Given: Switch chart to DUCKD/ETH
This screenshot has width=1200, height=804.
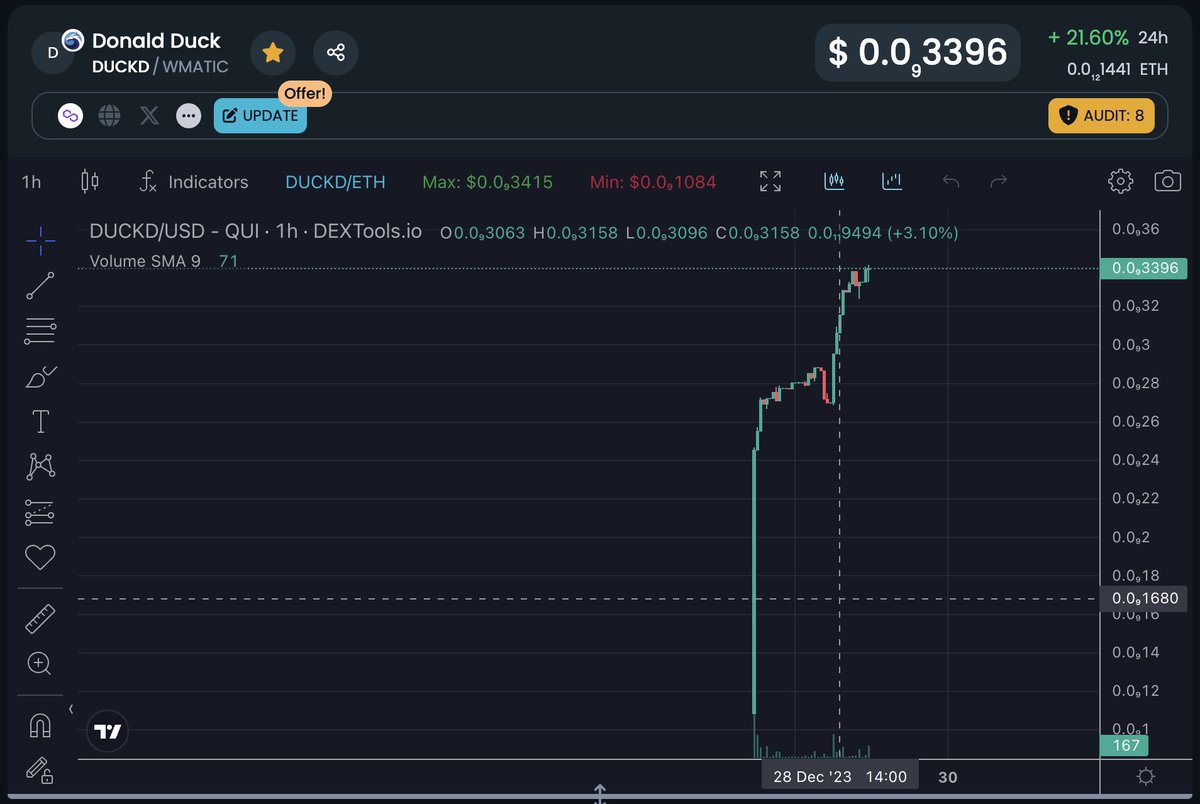Looking at the screenshot, I should point(335,182).
